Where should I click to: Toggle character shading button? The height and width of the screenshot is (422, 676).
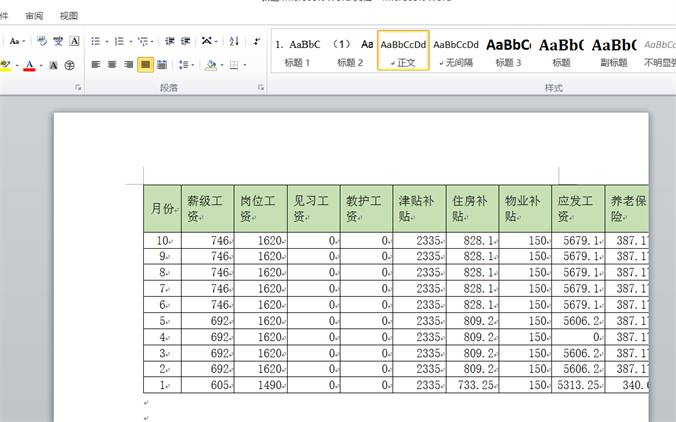[x=53, y=65]
